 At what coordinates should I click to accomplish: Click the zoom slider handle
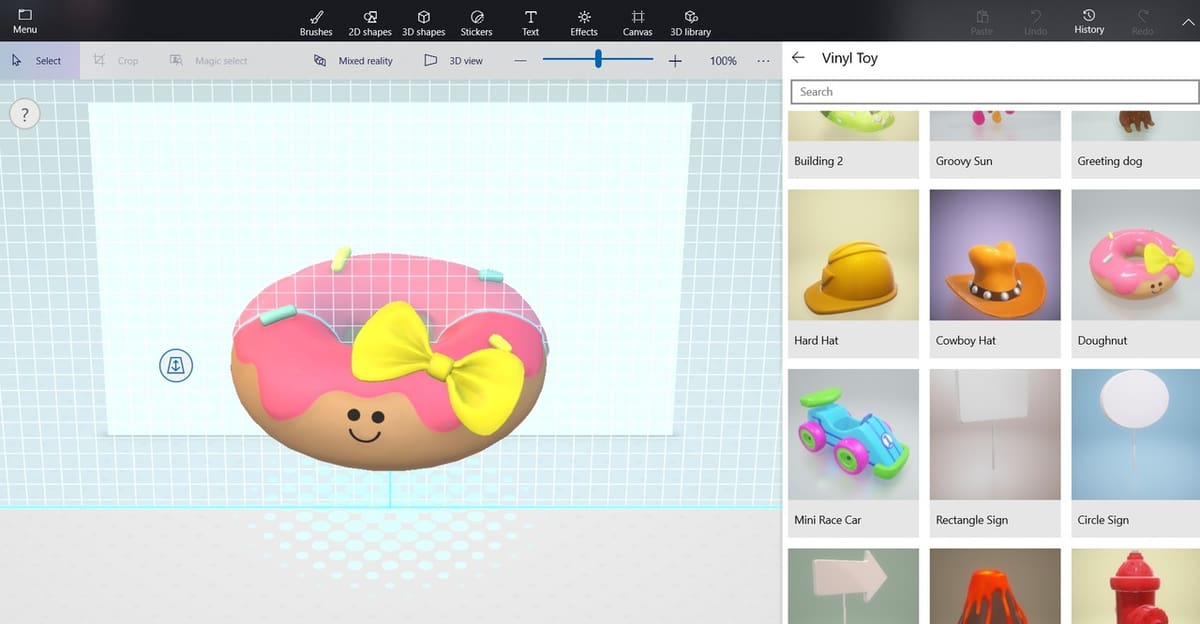pyautogui.click(x=598, y=60)
